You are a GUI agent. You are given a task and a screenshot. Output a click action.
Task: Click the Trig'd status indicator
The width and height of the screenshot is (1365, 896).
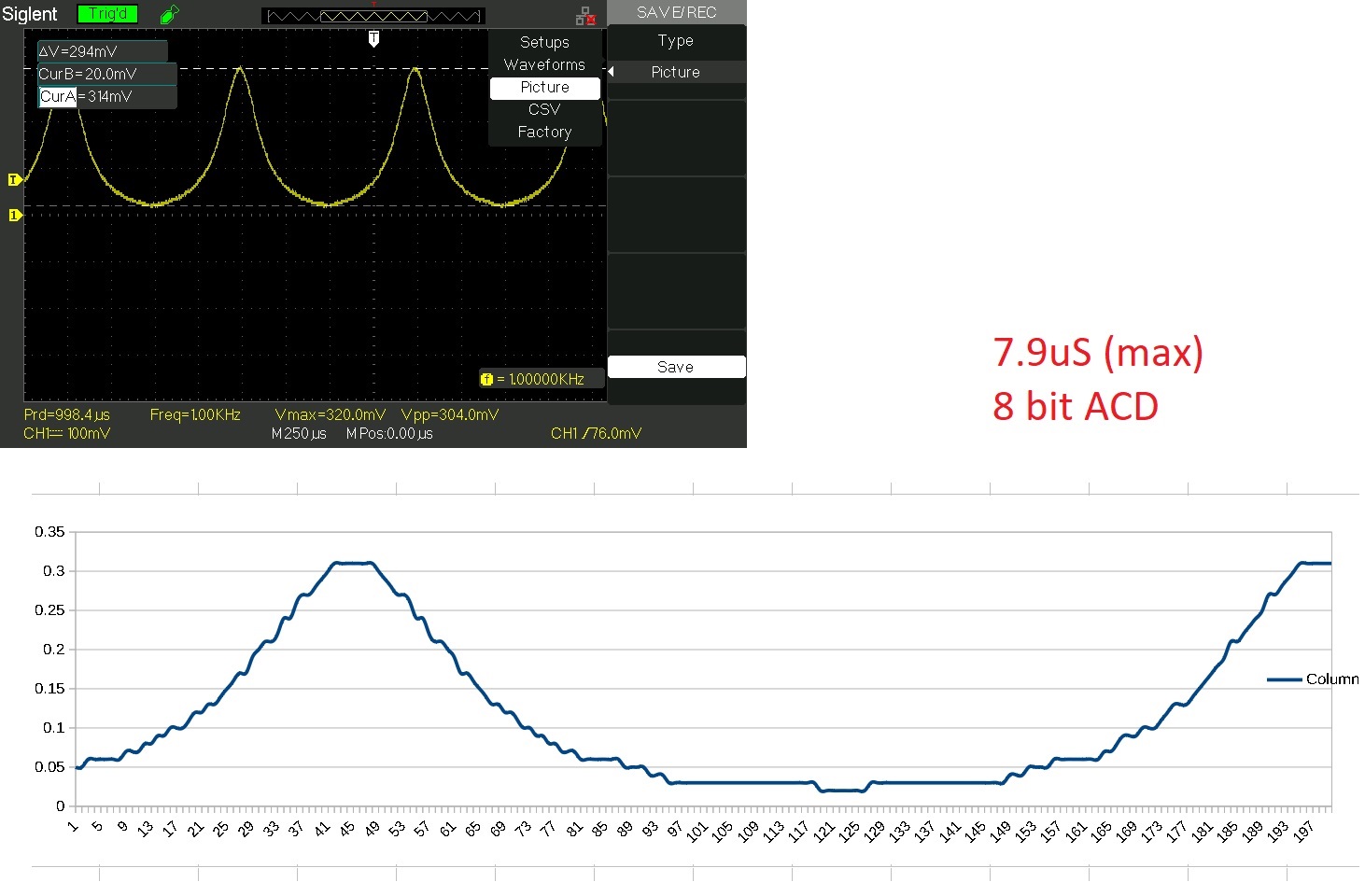(107, 14)
